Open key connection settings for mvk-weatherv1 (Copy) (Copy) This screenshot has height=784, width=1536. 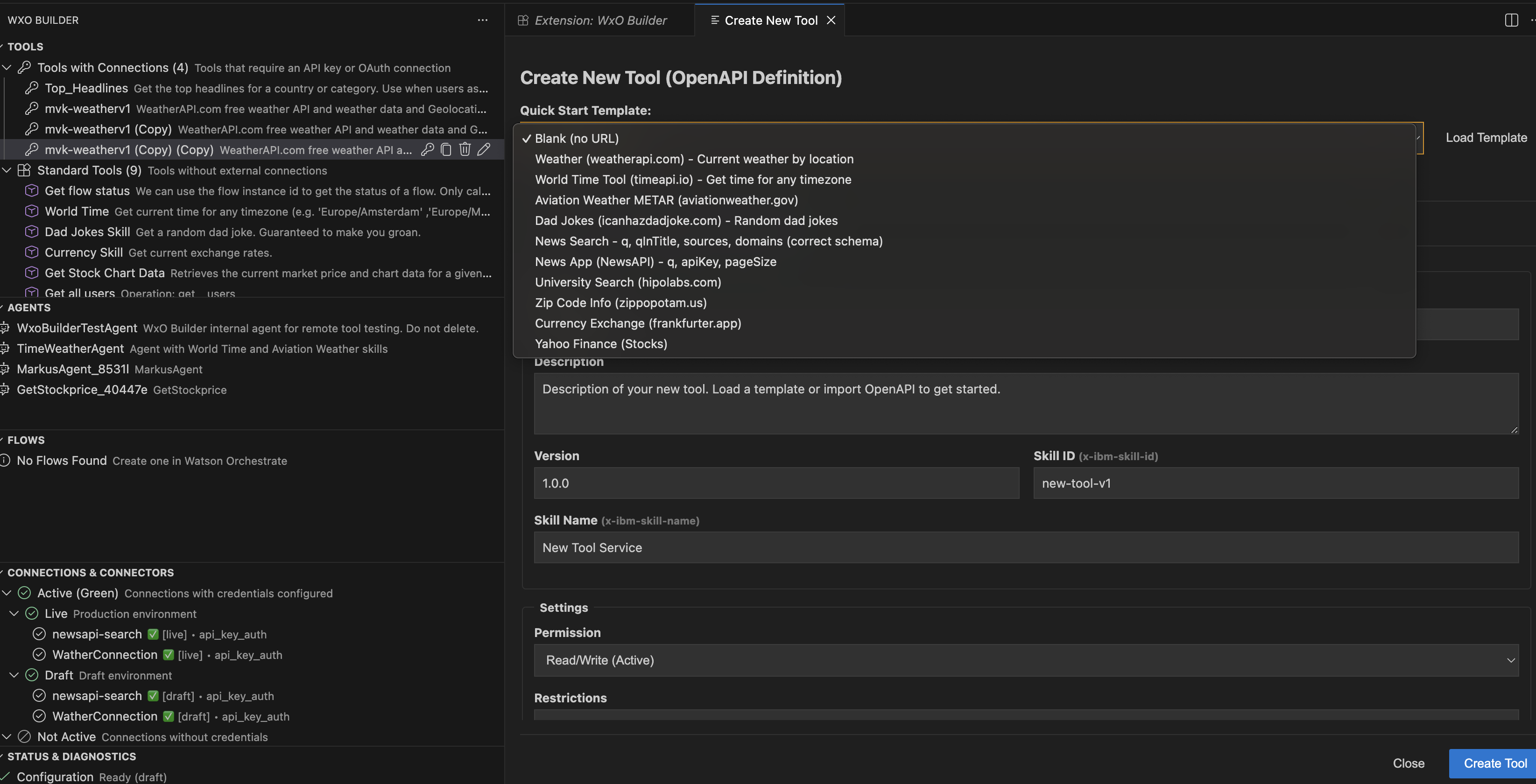[x=427, y=149]
